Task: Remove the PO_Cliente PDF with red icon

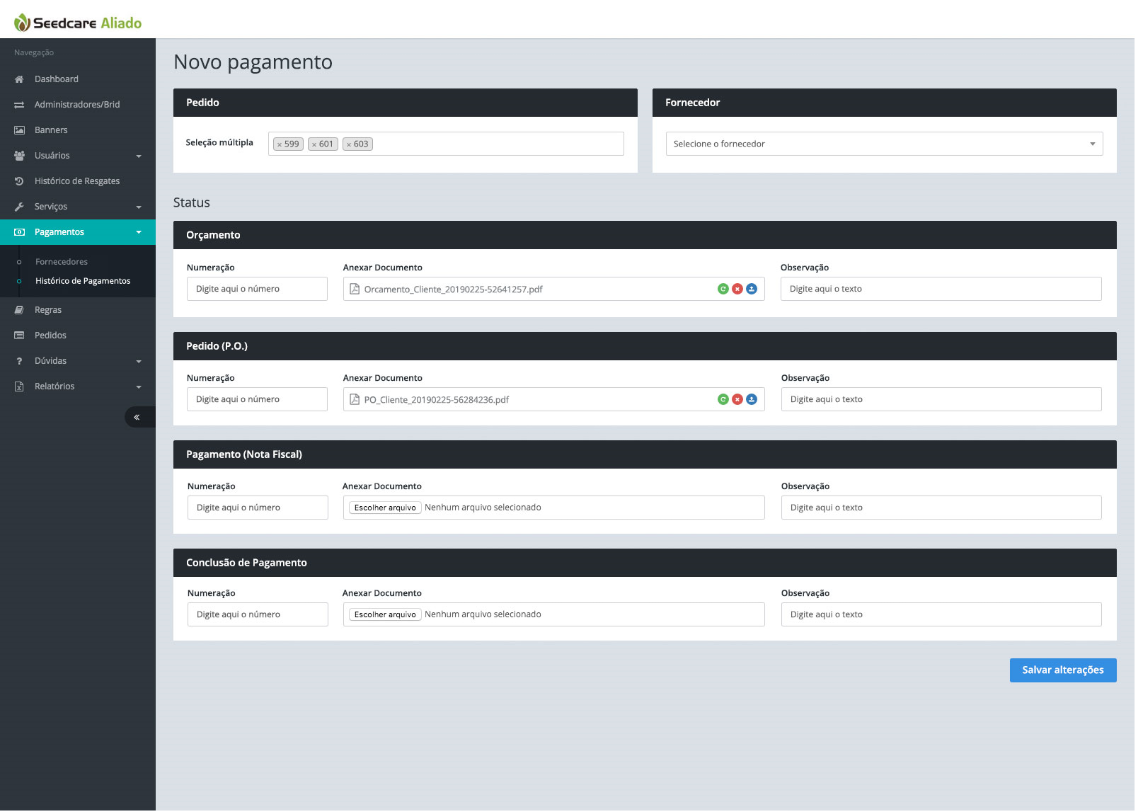Action: (x=737, y=399)
